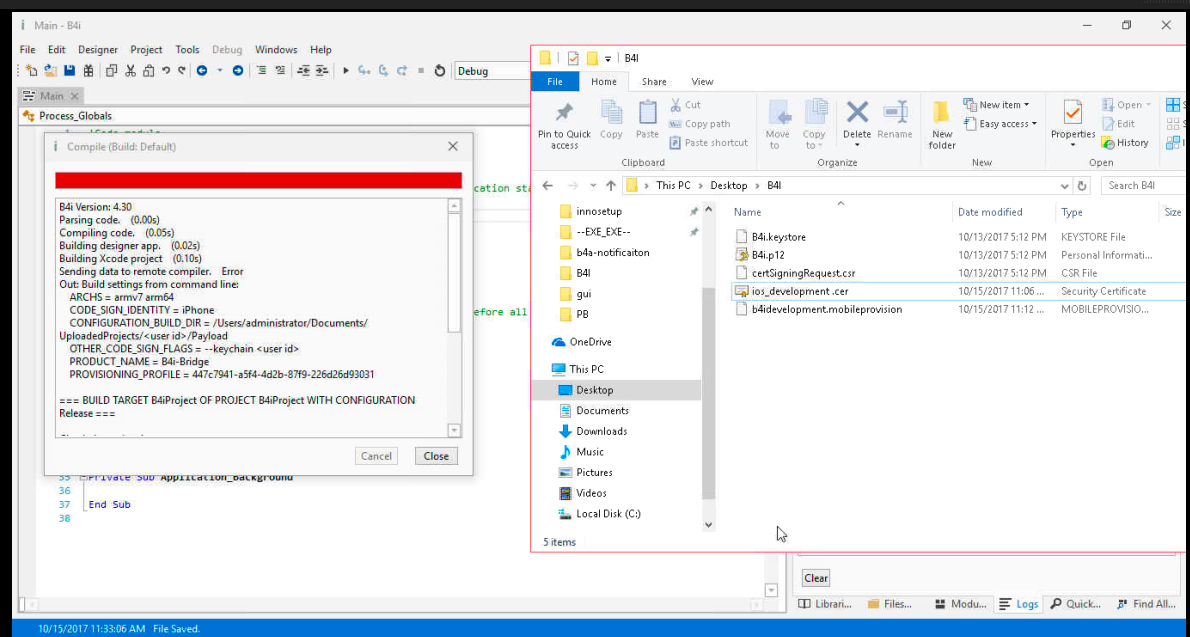Click the Search B4I input field
This screenshot has height=637, width=1190.
point(1144,185)
